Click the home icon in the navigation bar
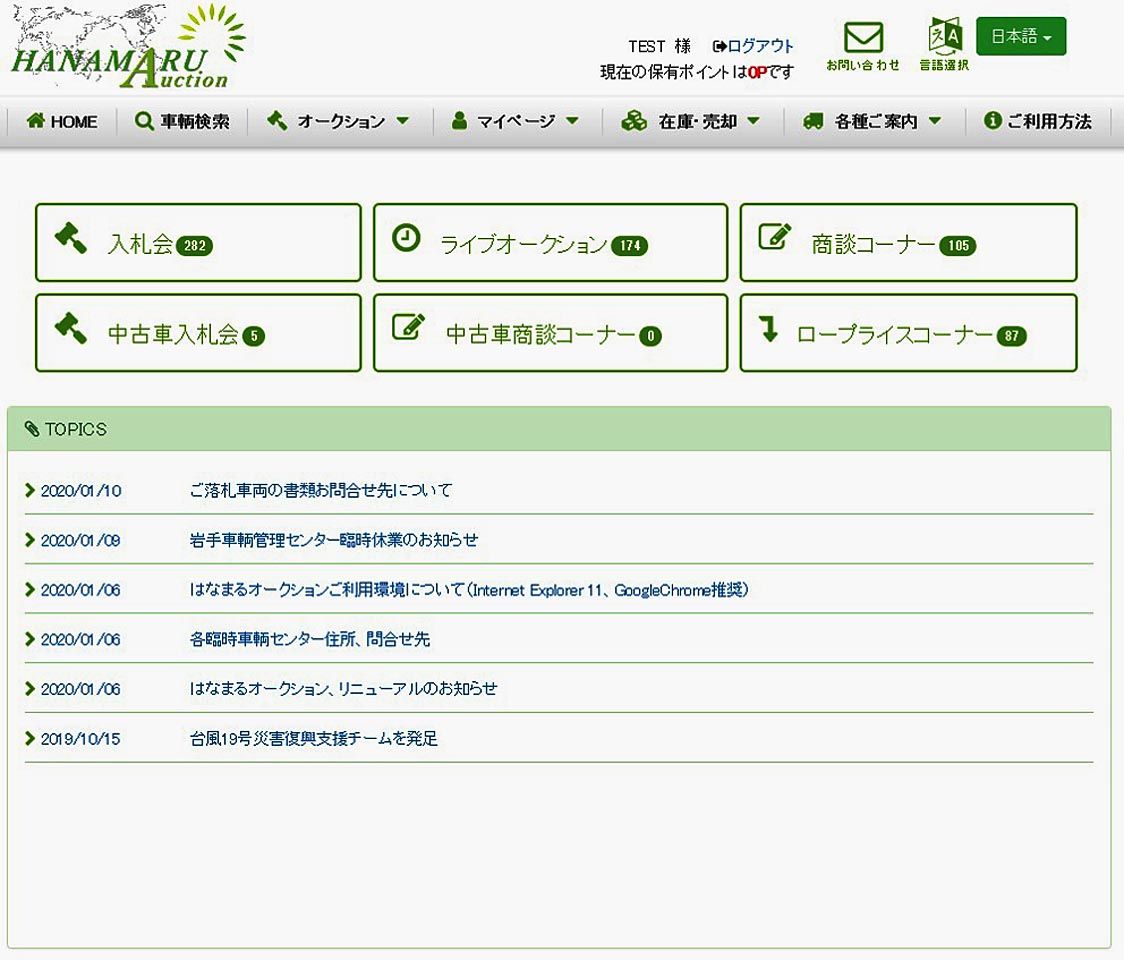1124x960 pixels. click(x=36, y=121)
